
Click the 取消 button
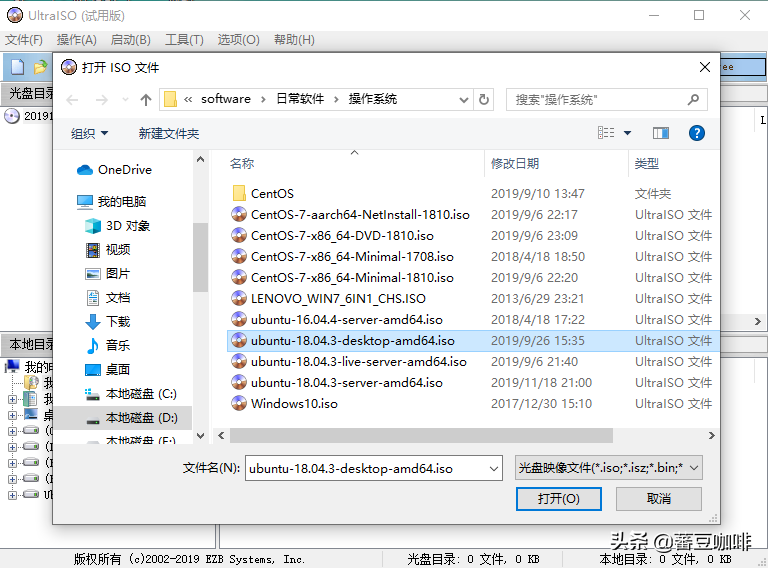pos(658,498)
